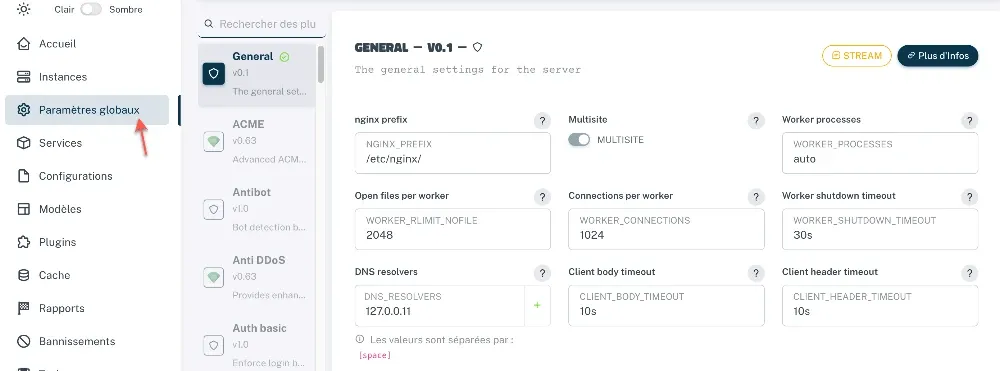Select the ACME plugin entry
This screenshot has height=371, width=1000.
(256, 142)
